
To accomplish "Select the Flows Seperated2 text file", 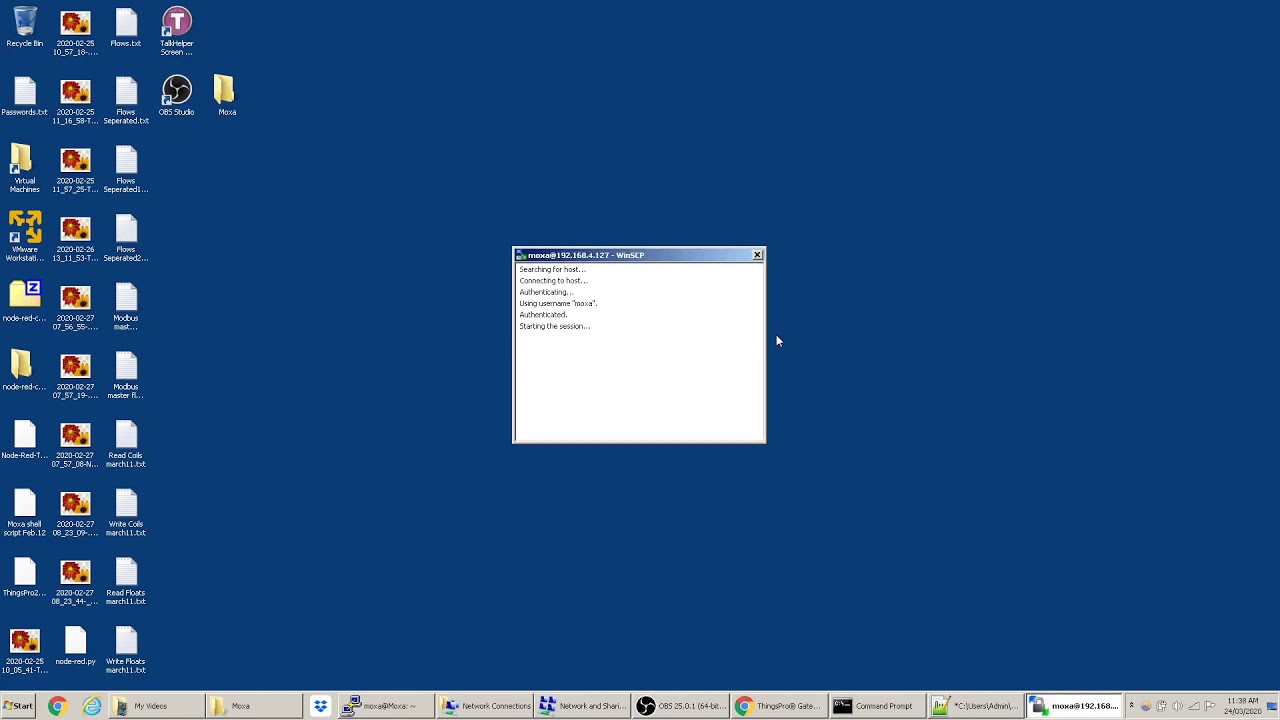I will [126, 238].
